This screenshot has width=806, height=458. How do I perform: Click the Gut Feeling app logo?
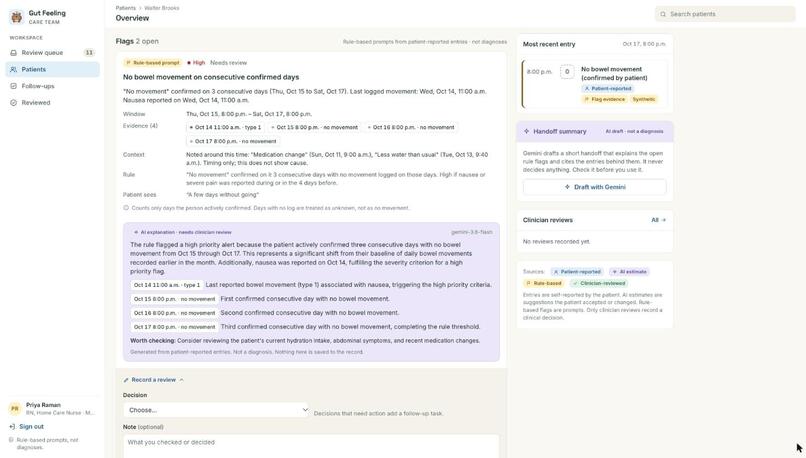(17, 17)
